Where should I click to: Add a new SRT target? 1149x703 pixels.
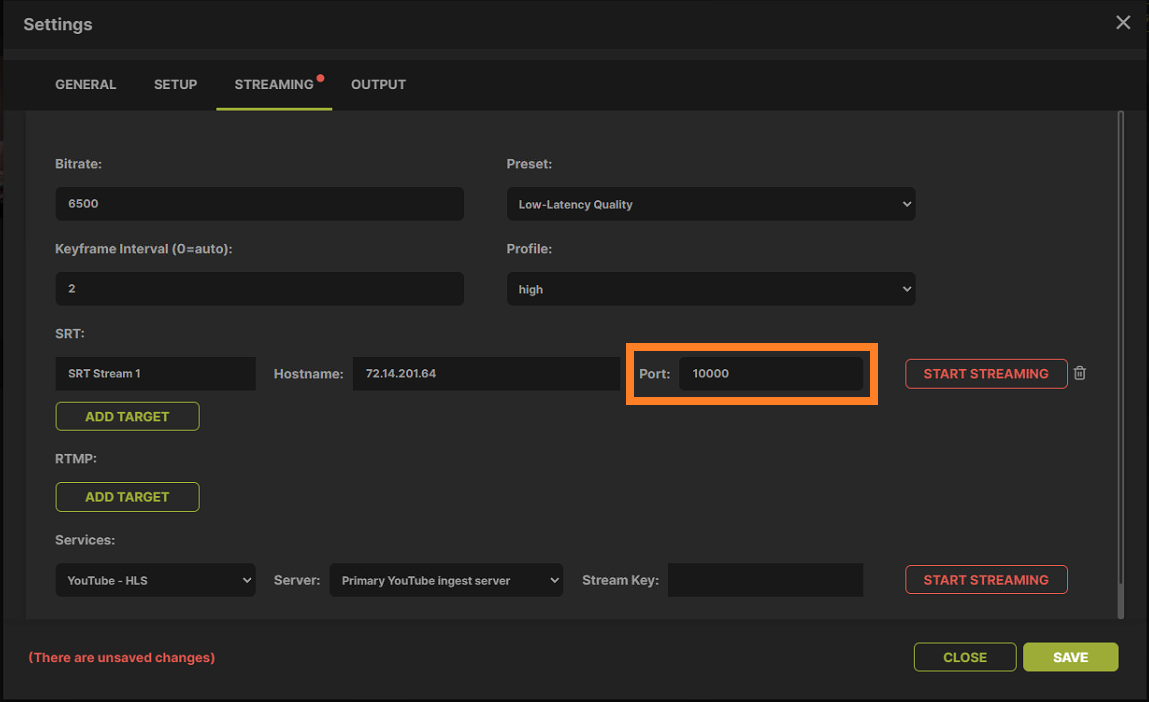point(128,416)
